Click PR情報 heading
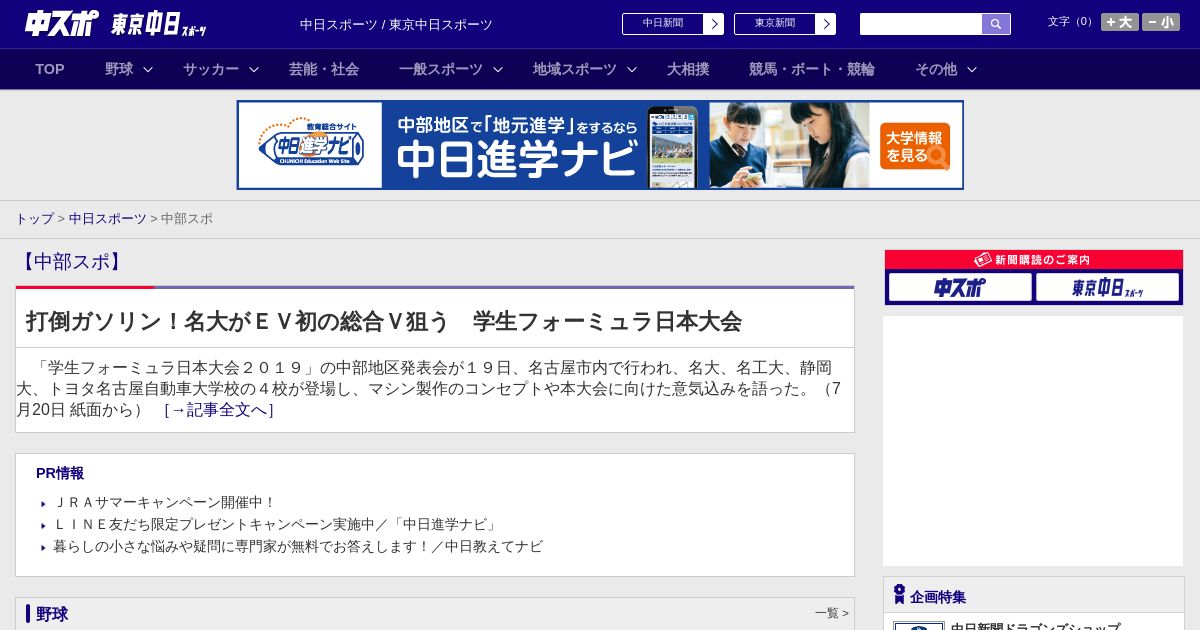Image resolution: width=1200 pixels, height=630 pixels. click(60, 473)
